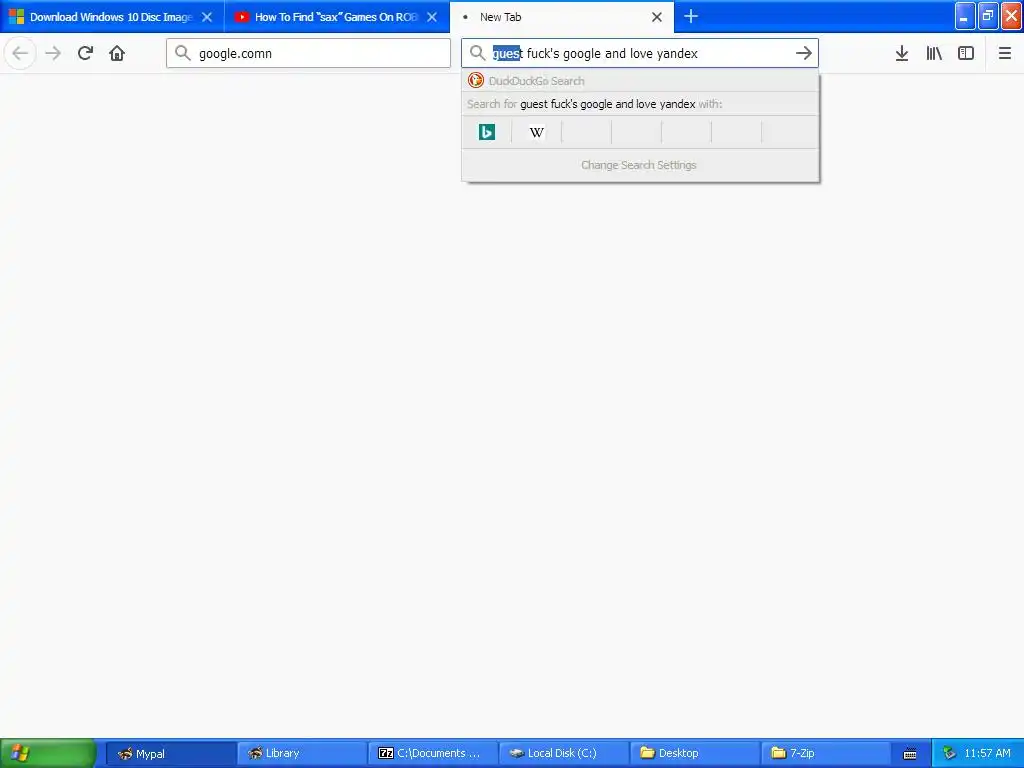1024x768 pixels.
Task: Open the hamburger application menu
Action: [1004, 53]
